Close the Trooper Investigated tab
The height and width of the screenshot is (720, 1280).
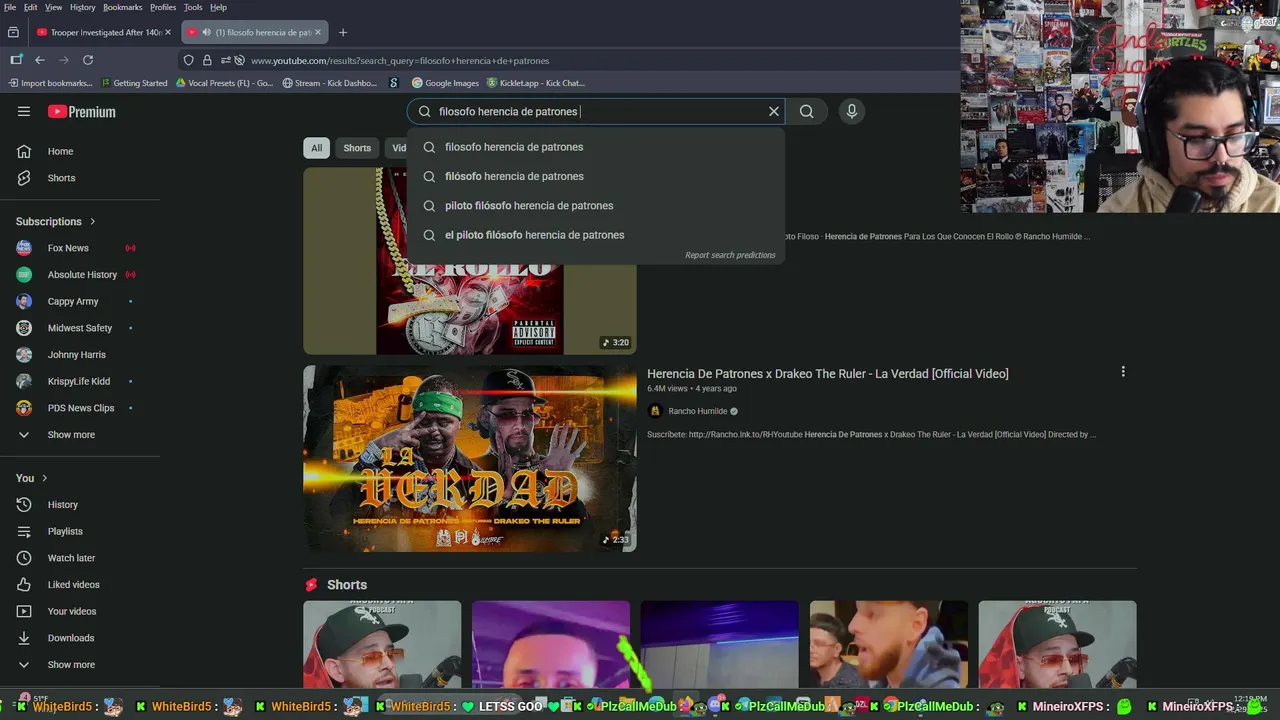pos(168,32)
